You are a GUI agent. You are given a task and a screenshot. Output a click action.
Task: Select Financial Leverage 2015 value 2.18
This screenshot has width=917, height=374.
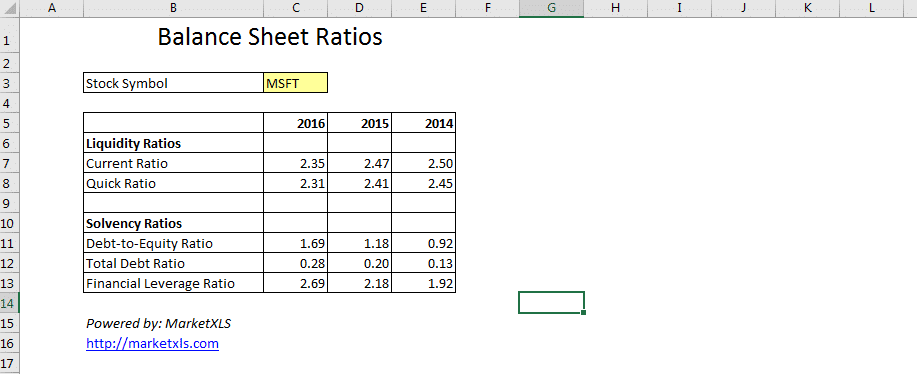click(x=360, y=283)
